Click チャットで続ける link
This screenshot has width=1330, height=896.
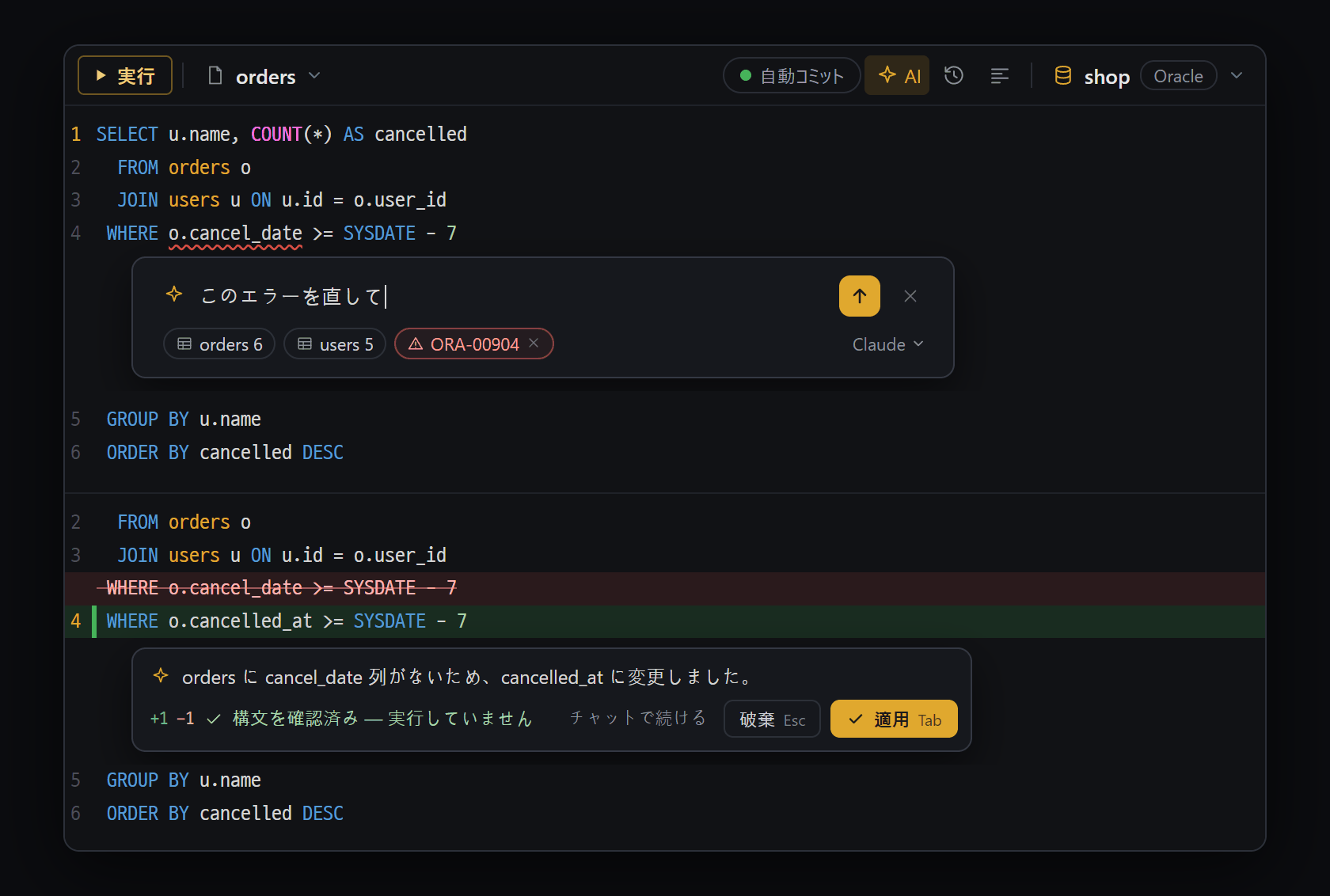click(637, 718)
